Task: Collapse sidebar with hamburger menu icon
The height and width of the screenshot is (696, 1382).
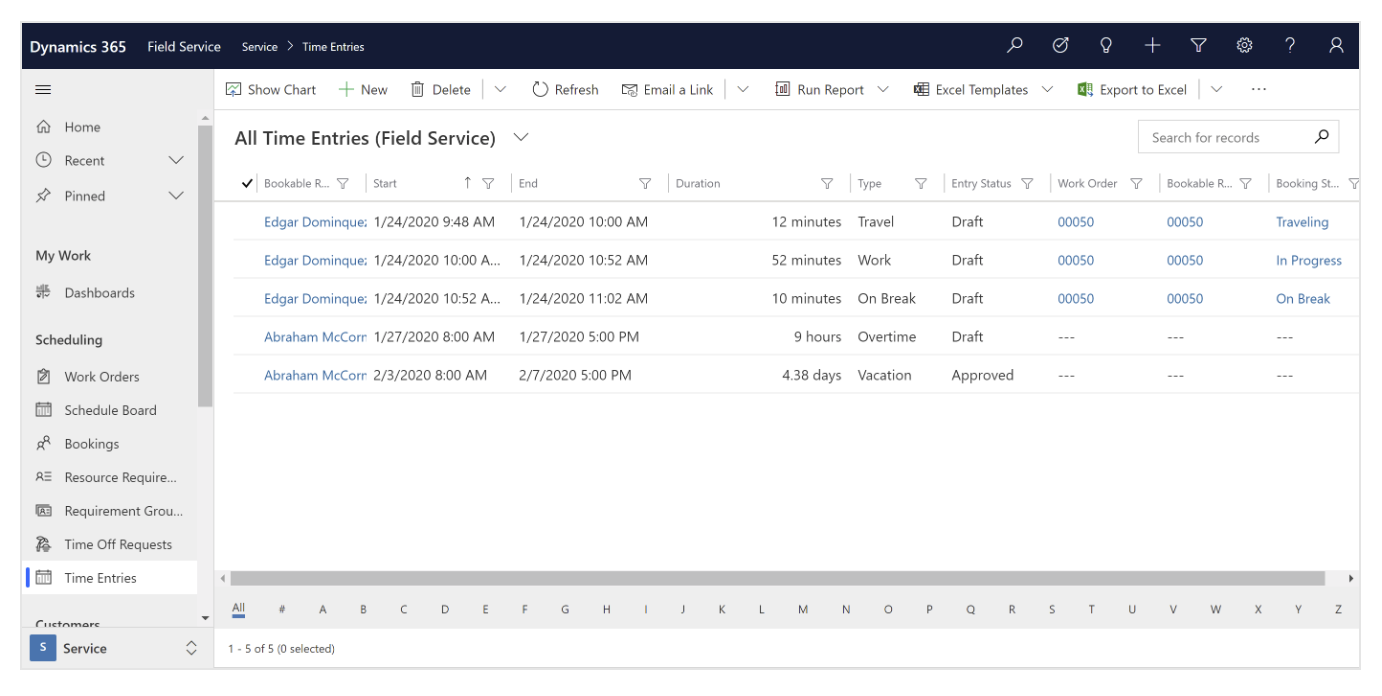Action: point(43,90)
